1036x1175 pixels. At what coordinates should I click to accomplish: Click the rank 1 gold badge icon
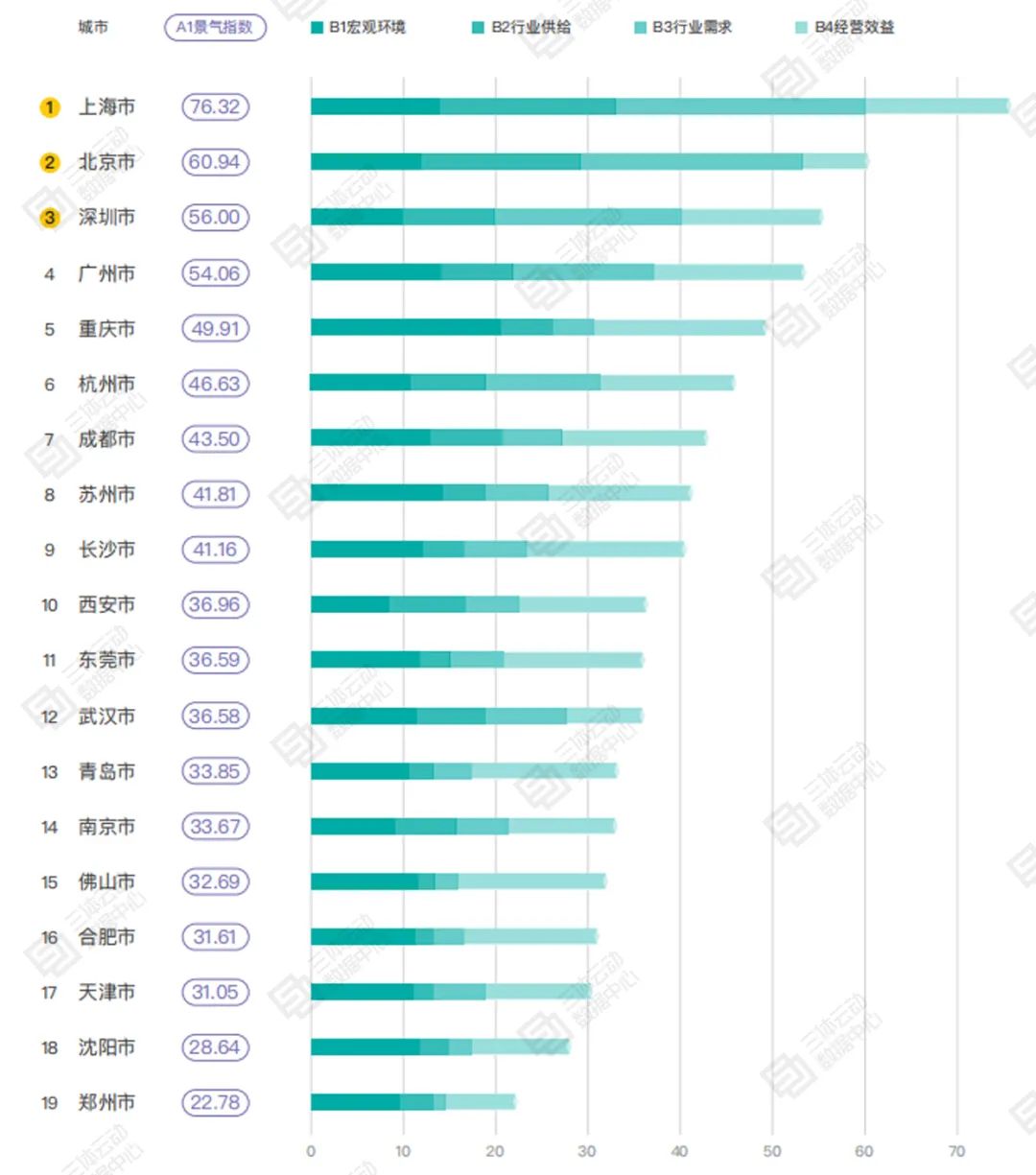(x=50, y=107)
